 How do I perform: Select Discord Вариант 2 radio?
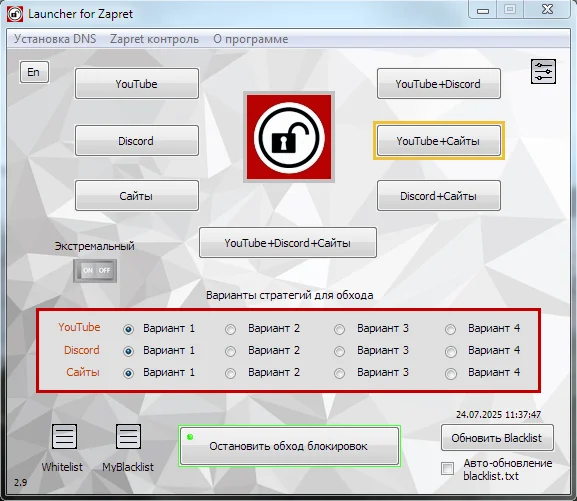point(230,352)
